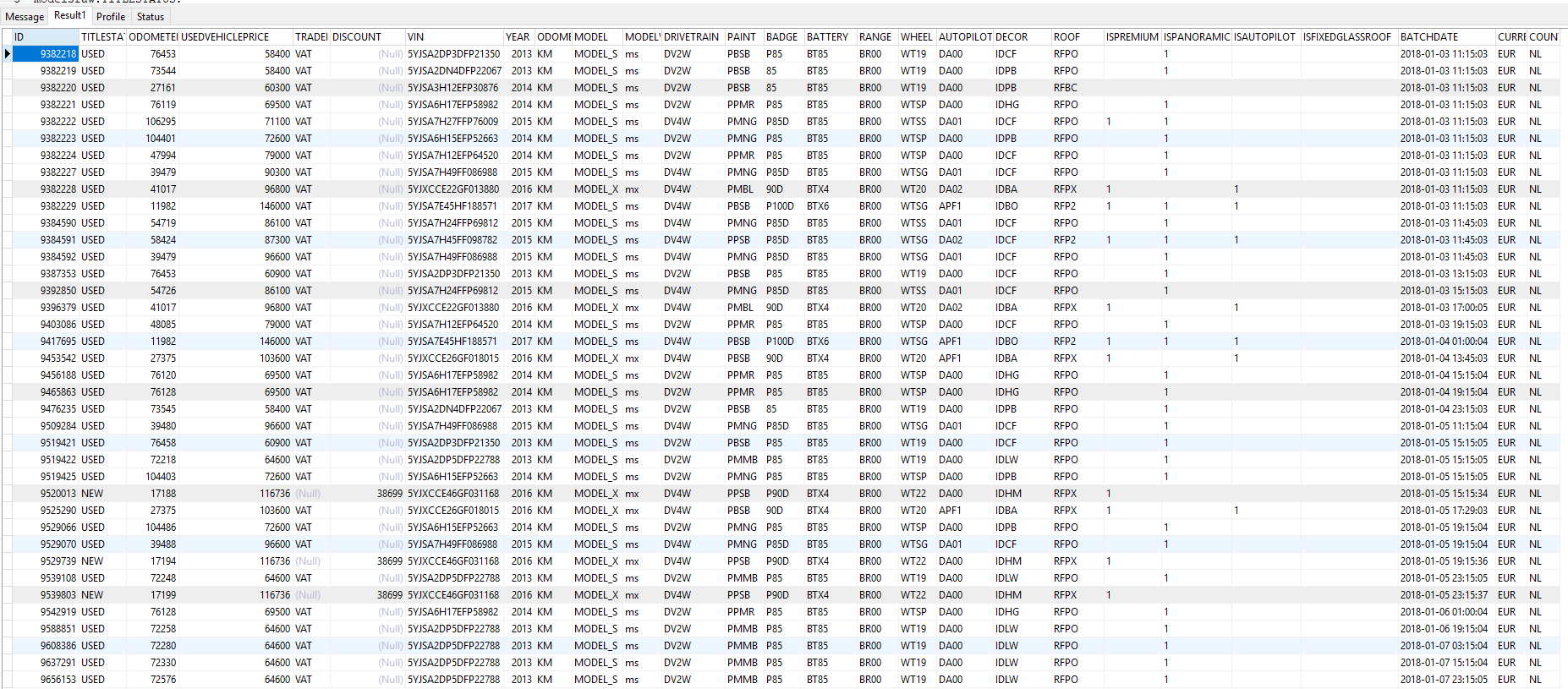Click the DRIVETRAIN column header
The width and height of the screenshot is (1568, 689).
(693, 37)
